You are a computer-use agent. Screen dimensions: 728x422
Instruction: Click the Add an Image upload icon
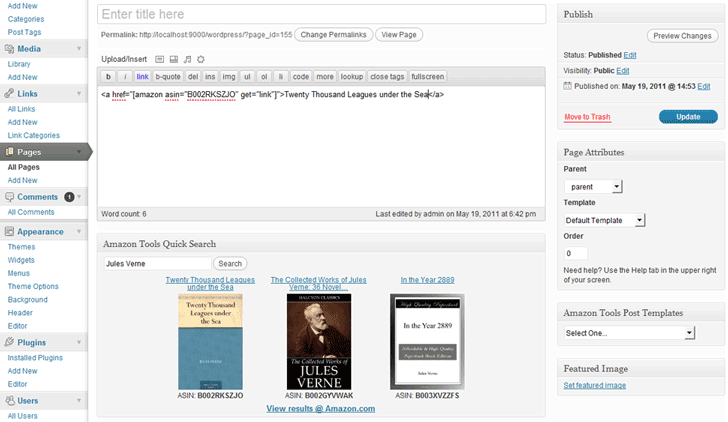(160, 59)
